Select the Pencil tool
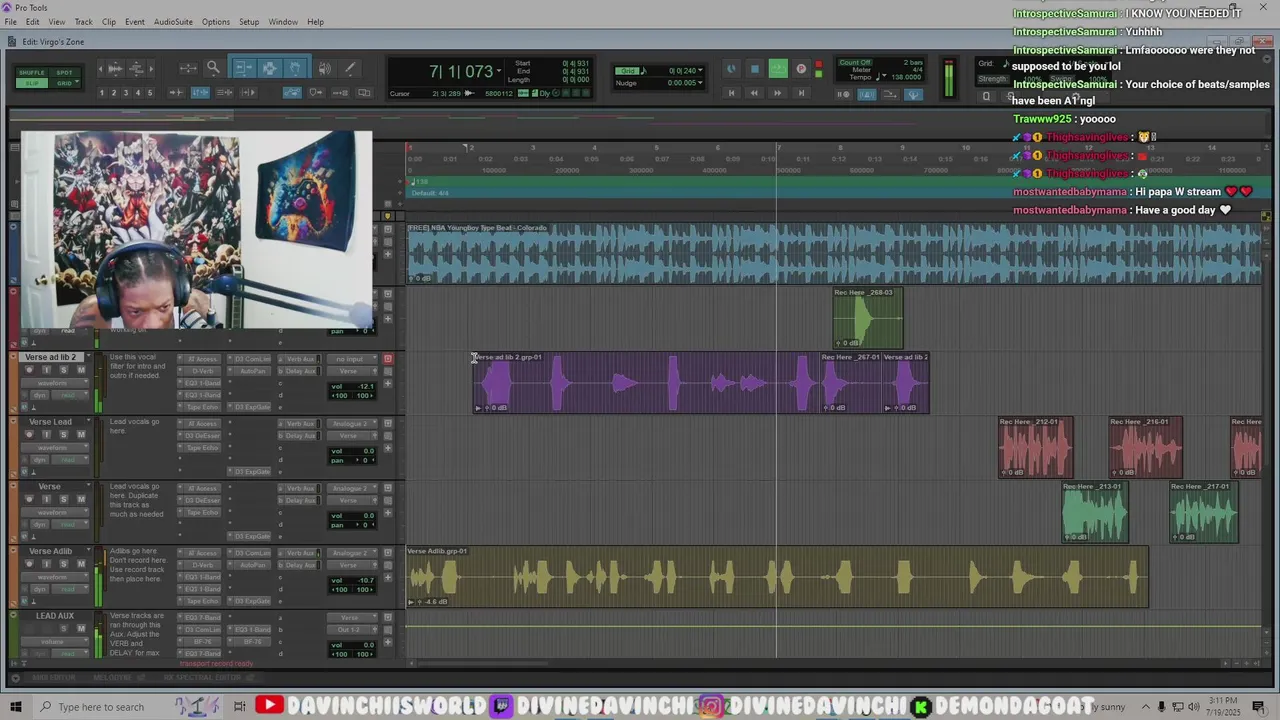 click(349, 68)
